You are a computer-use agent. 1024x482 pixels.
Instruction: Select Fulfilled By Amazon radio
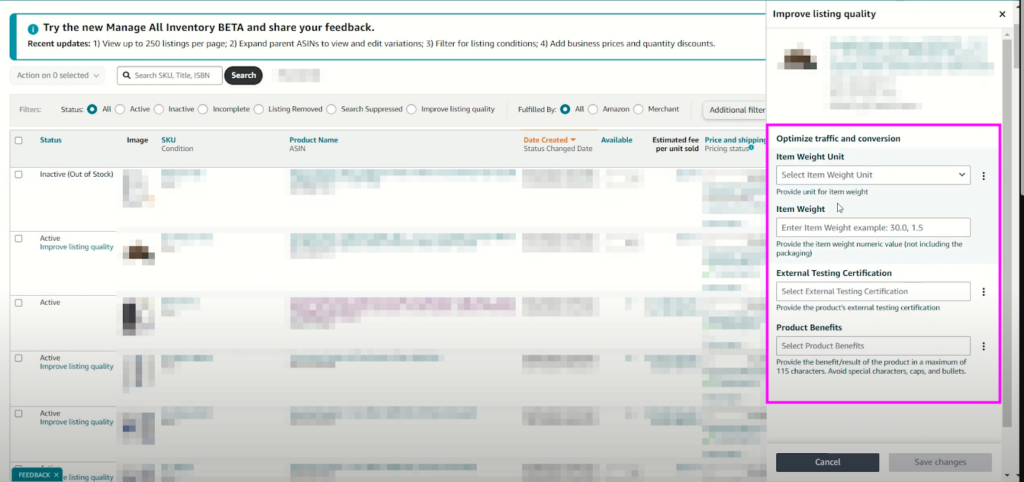pos(592,109)
